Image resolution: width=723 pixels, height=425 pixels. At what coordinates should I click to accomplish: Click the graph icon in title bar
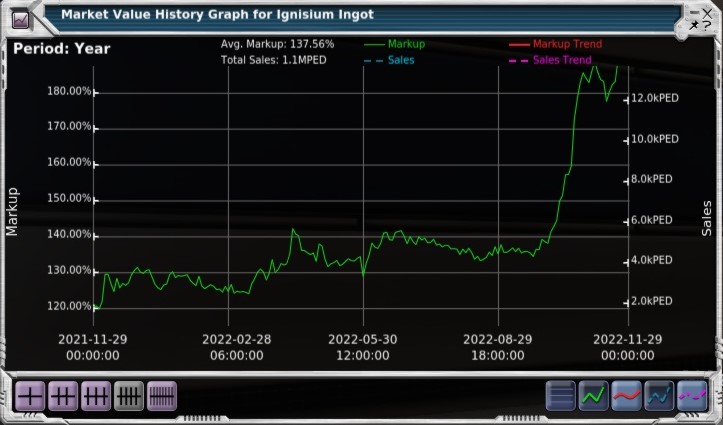21,19
